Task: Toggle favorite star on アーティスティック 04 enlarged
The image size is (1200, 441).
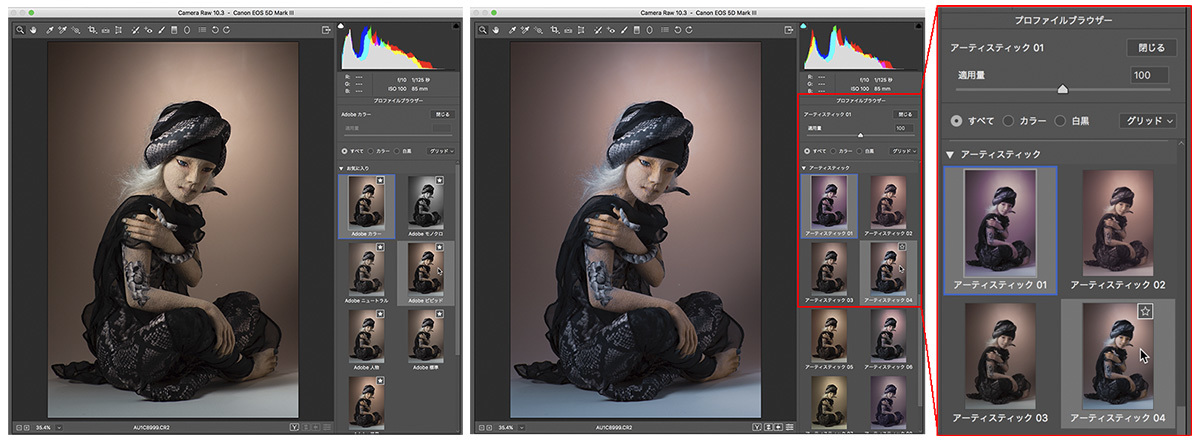Action: pos(1146,310)
